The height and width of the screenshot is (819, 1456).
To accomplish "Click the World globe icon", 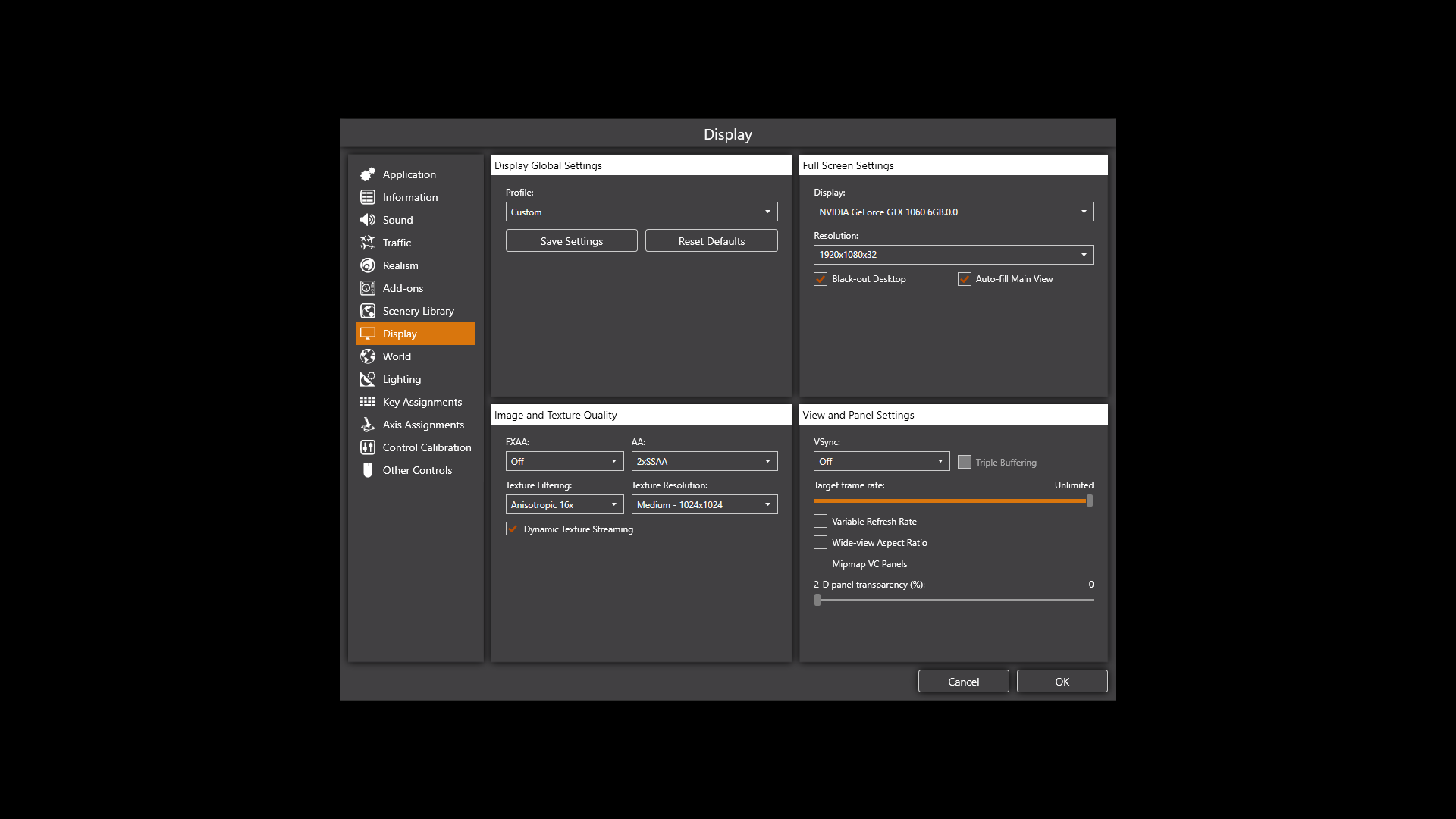I will (x=368, y=356).
